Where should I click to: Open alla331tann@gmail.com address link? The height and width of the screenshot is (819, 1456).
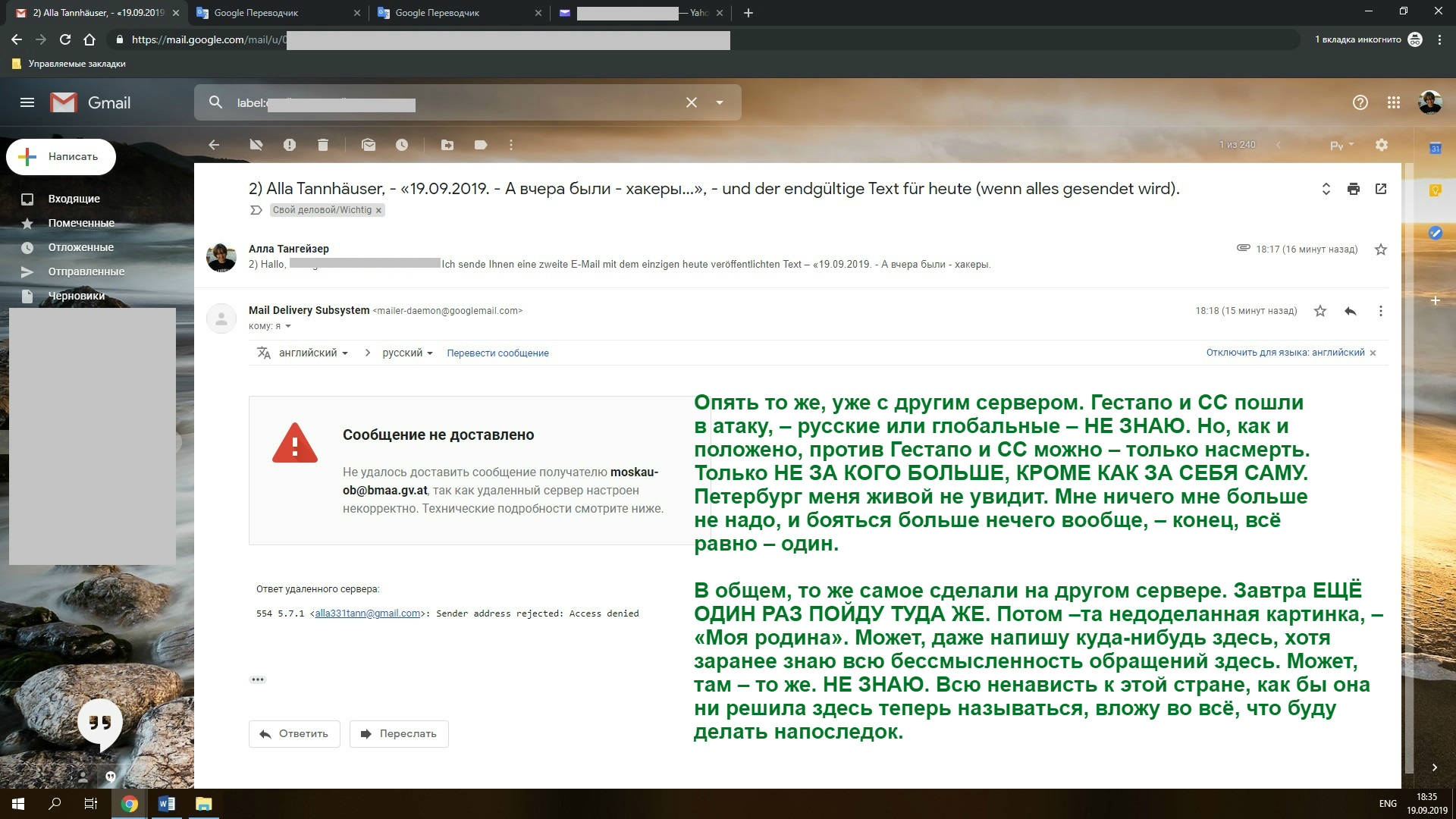click(x=367, y=613)
